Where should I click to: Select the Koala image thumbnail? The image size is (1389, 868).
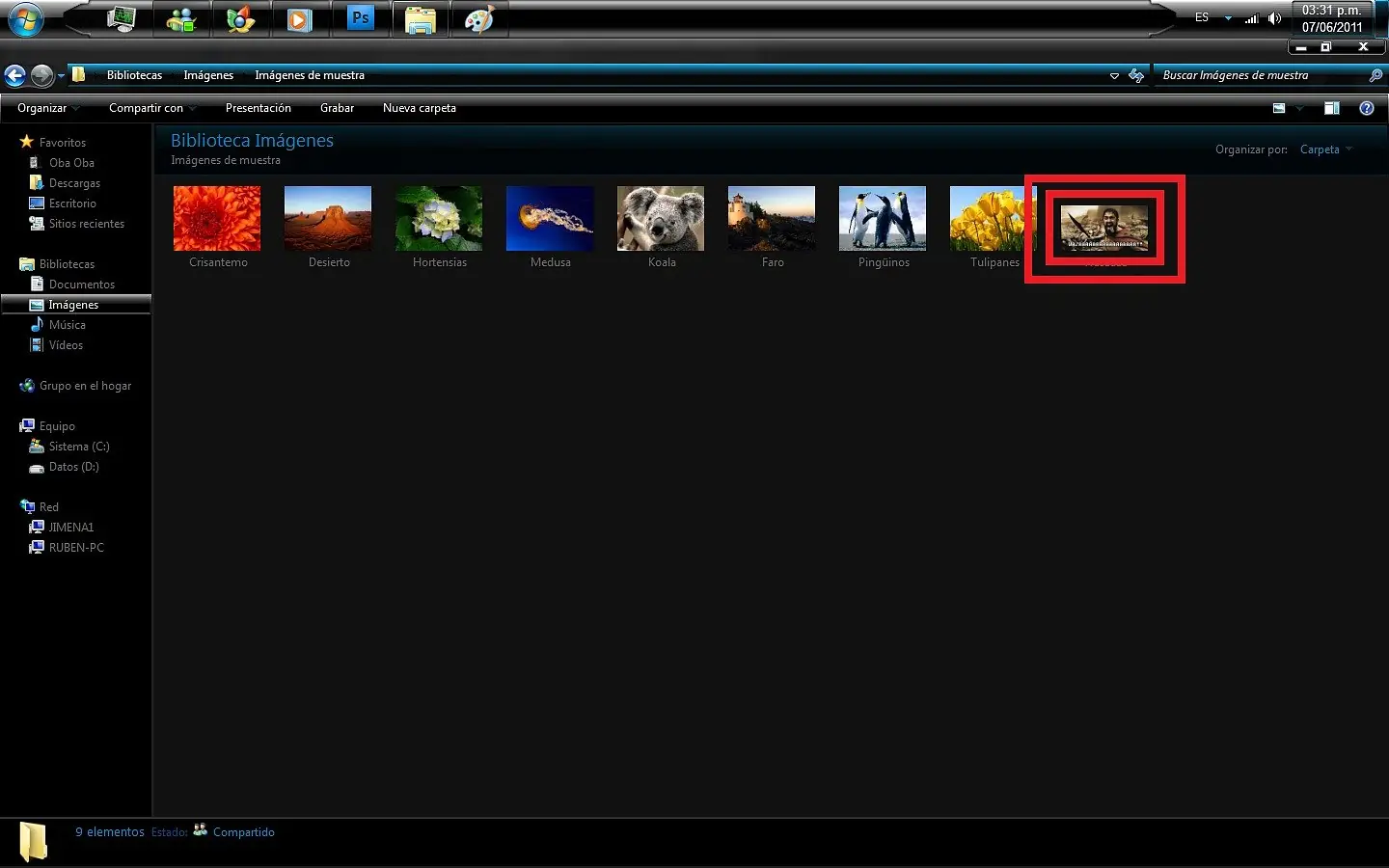pos(661,219)
